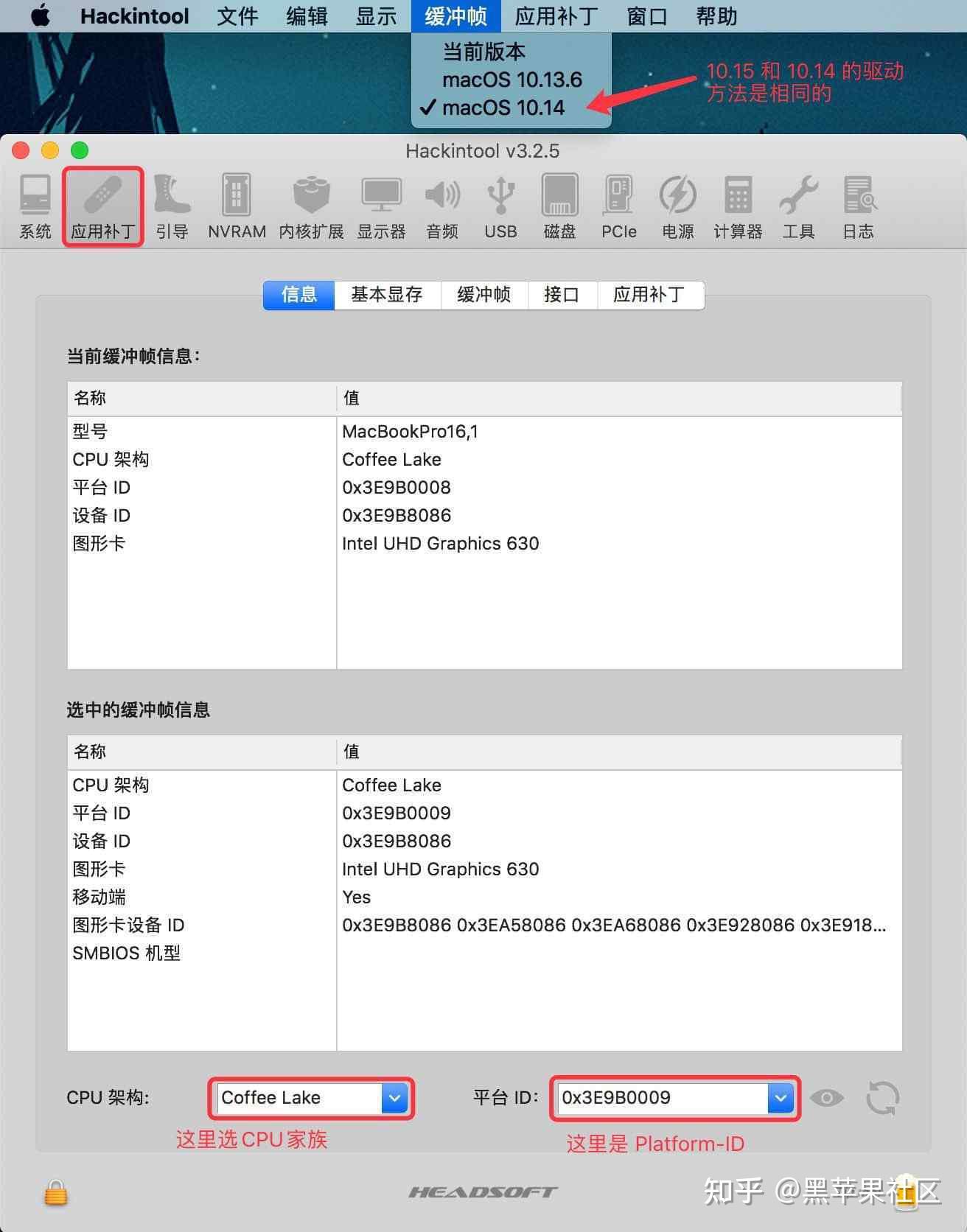The image size is (967, 1232).
Task: Select the 图形卡设备 ID row
Action: (484, 925)
